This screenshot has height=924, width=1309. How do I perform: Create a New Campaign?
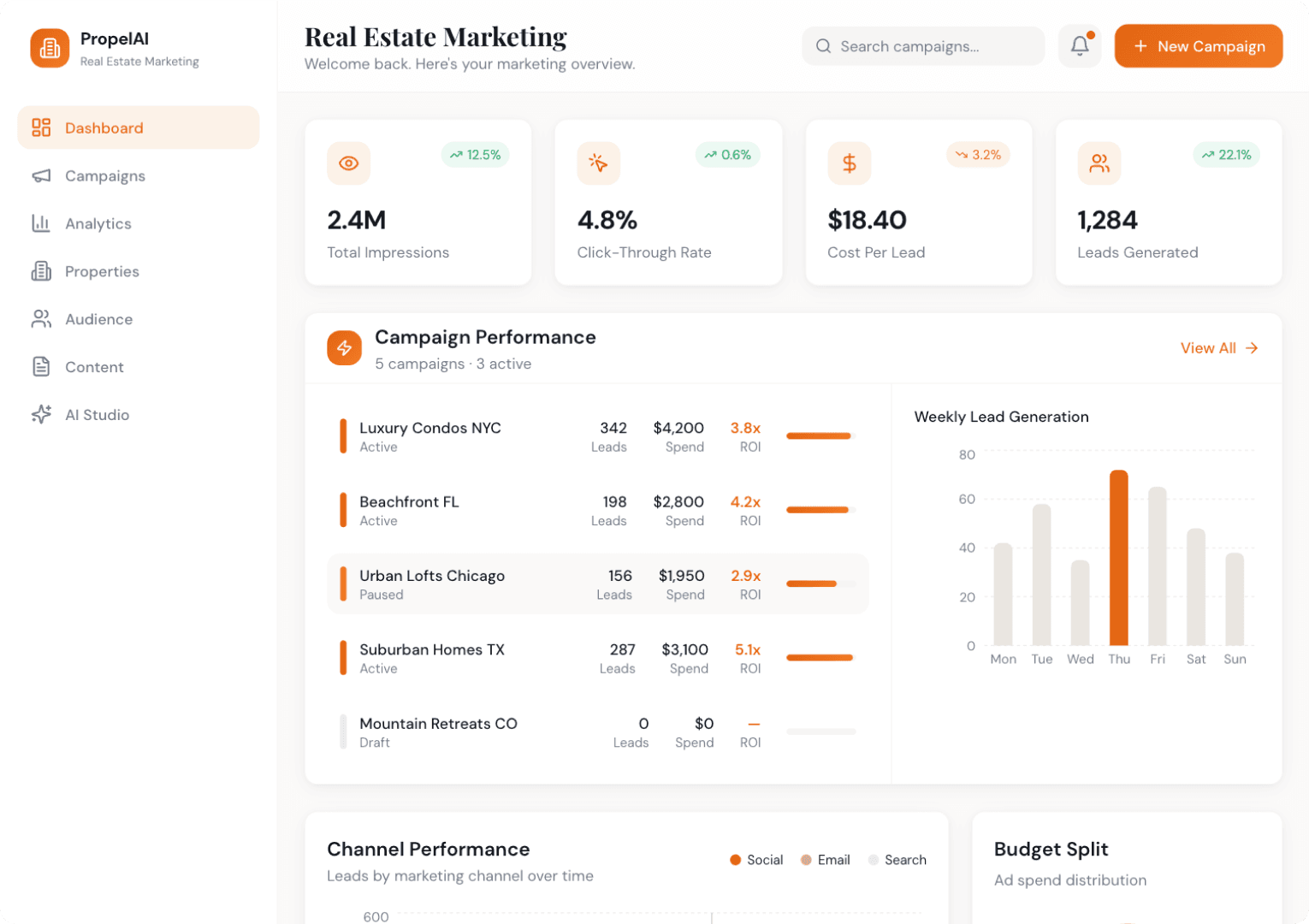[1198, 46]
